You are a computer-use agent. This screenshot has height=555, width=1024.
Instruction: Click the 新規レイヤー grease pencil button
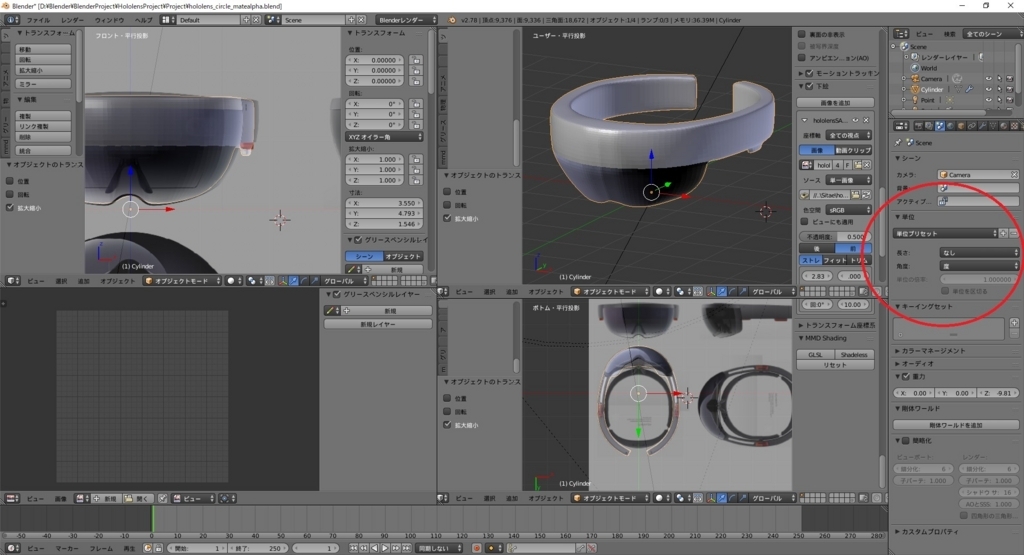377,324
